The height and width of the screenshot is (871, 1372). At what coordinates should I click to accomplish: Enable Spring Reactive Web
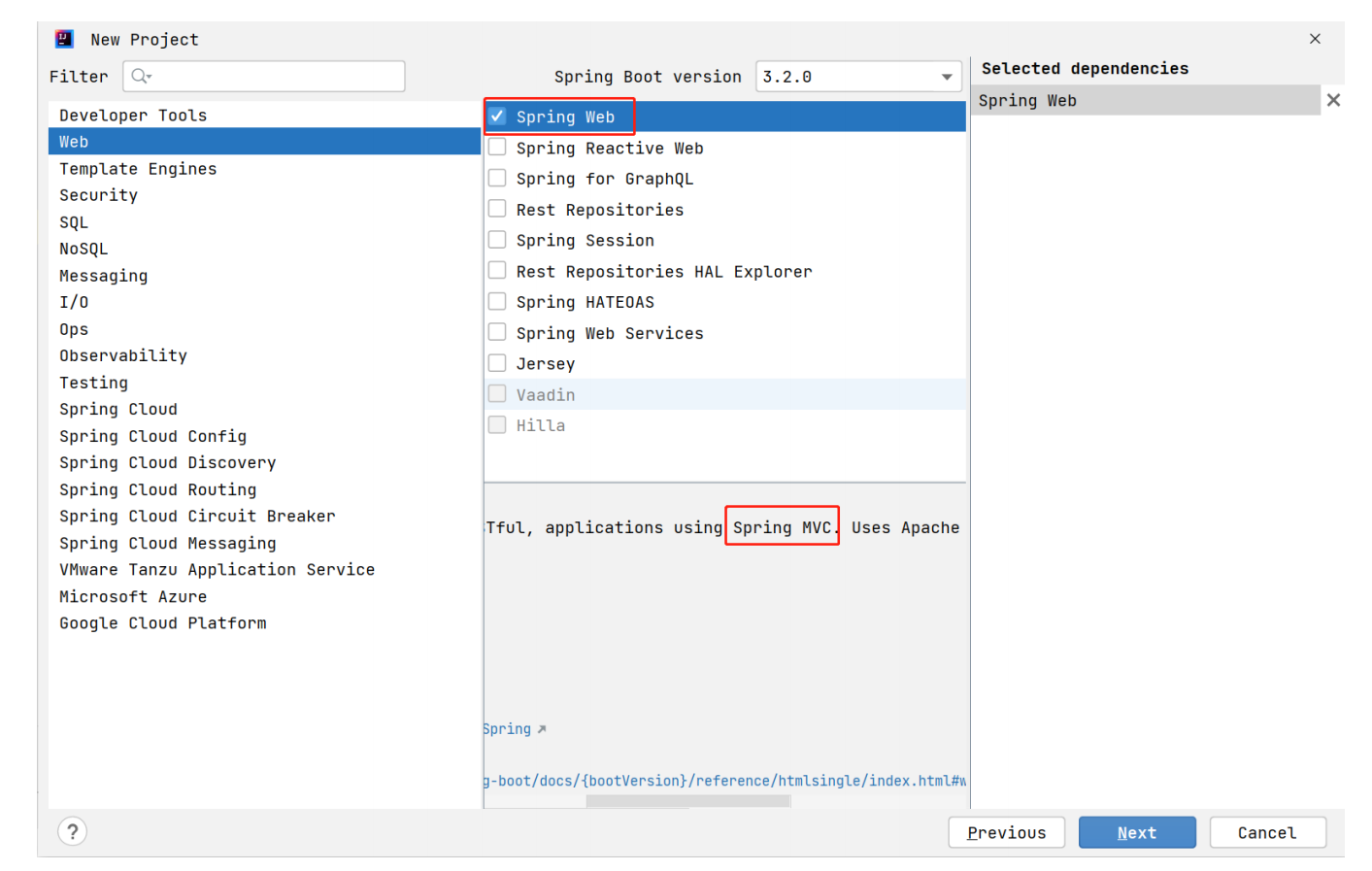pyautogui.click(x=497, y=147)
